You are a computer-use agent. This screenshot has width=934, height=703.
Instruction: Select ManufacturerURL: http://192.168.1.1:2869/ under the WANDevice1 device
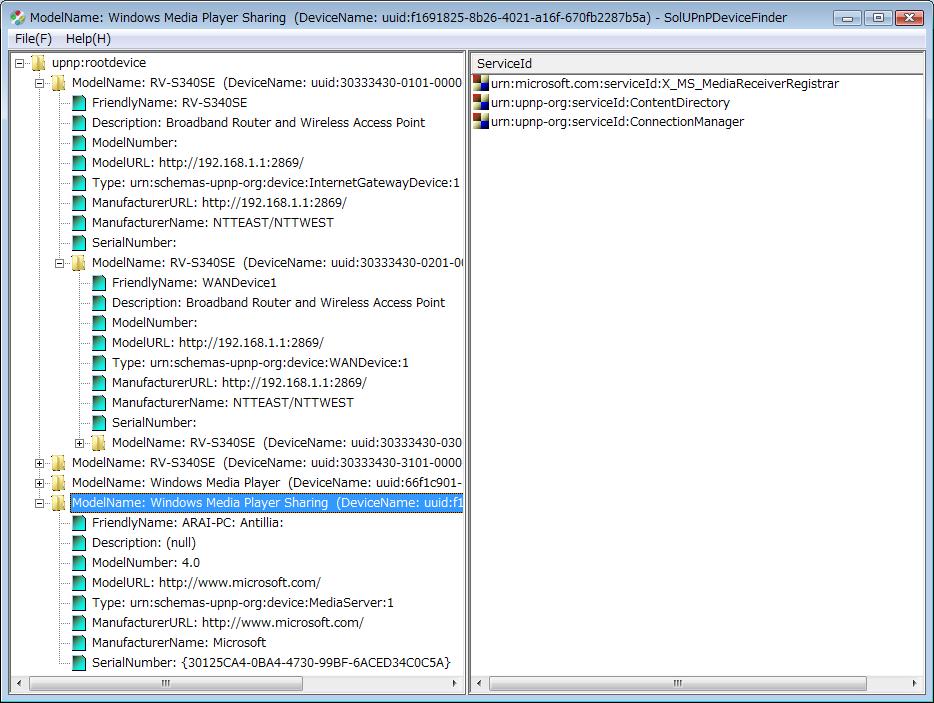coord(239,382)
